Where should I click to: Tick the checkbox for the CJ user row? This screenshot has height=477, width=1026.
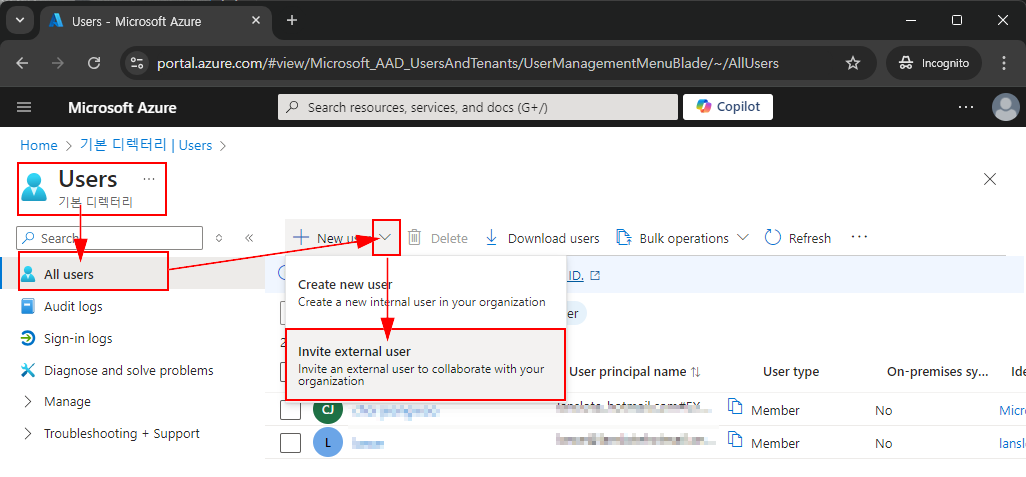(x=291, y=410)
